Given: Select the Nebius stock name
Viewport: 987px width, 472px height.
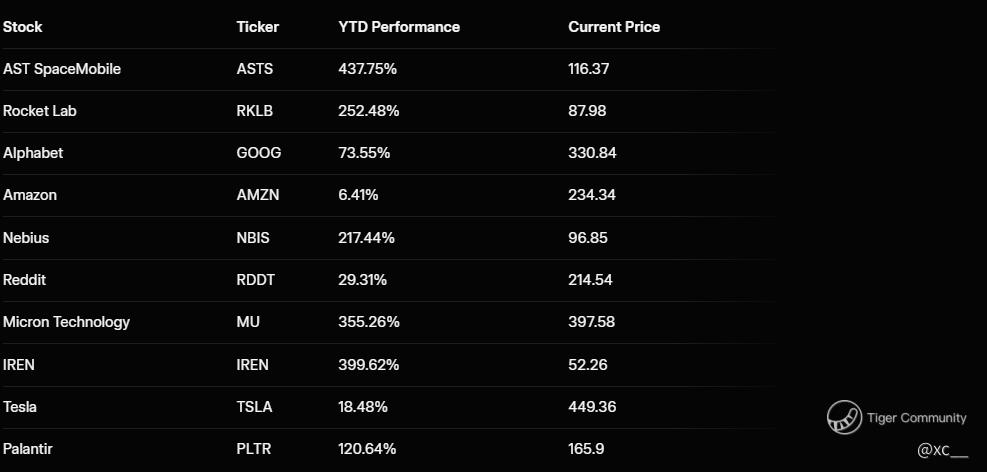Looking at the screenshot, I should click(x=26, y=238).
